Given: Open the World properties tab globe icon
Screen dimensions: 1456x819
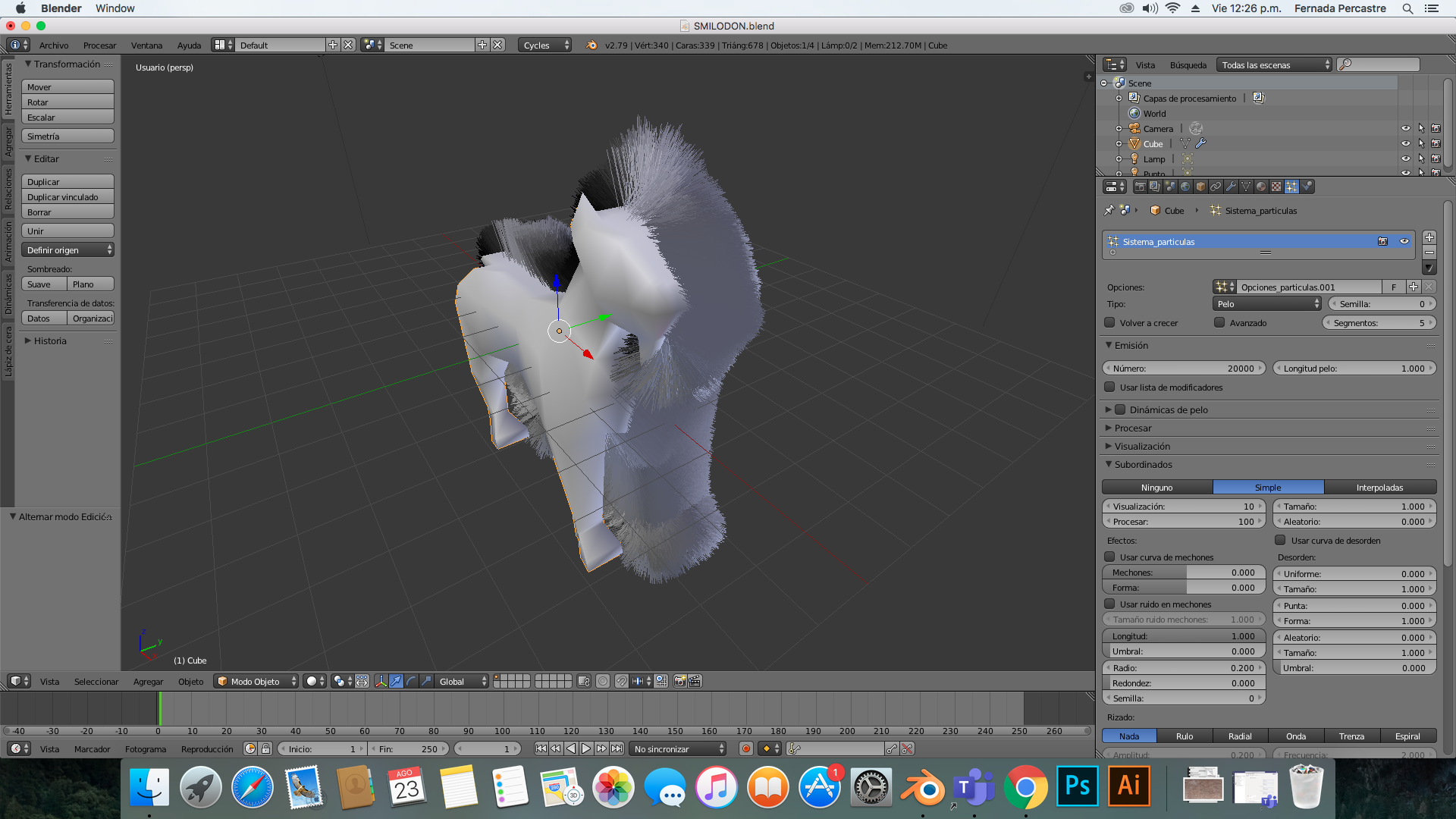Looking at the screenshot, I should click(1185, 187).
